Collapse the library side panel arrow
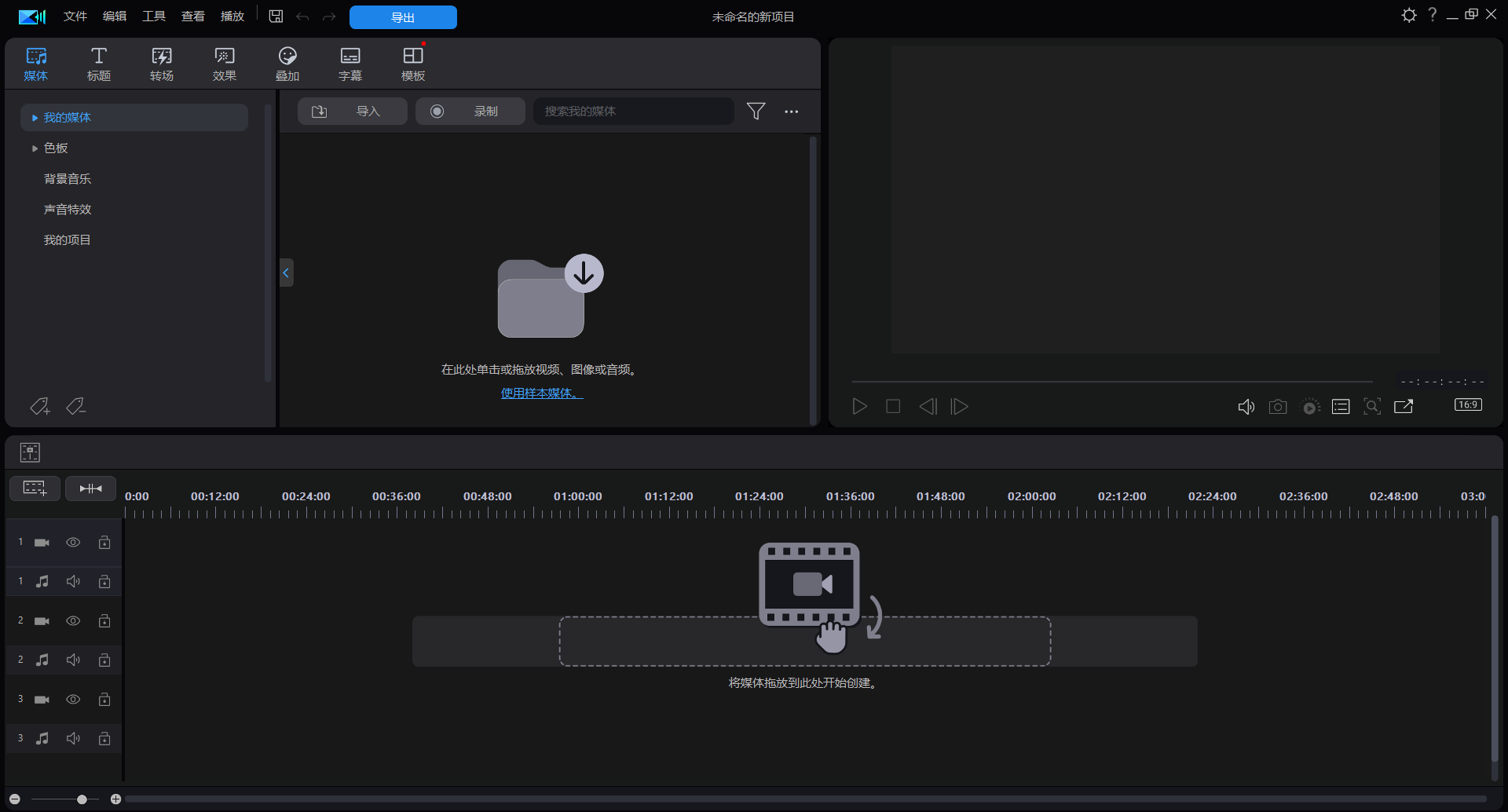 [x=287, y=272]
